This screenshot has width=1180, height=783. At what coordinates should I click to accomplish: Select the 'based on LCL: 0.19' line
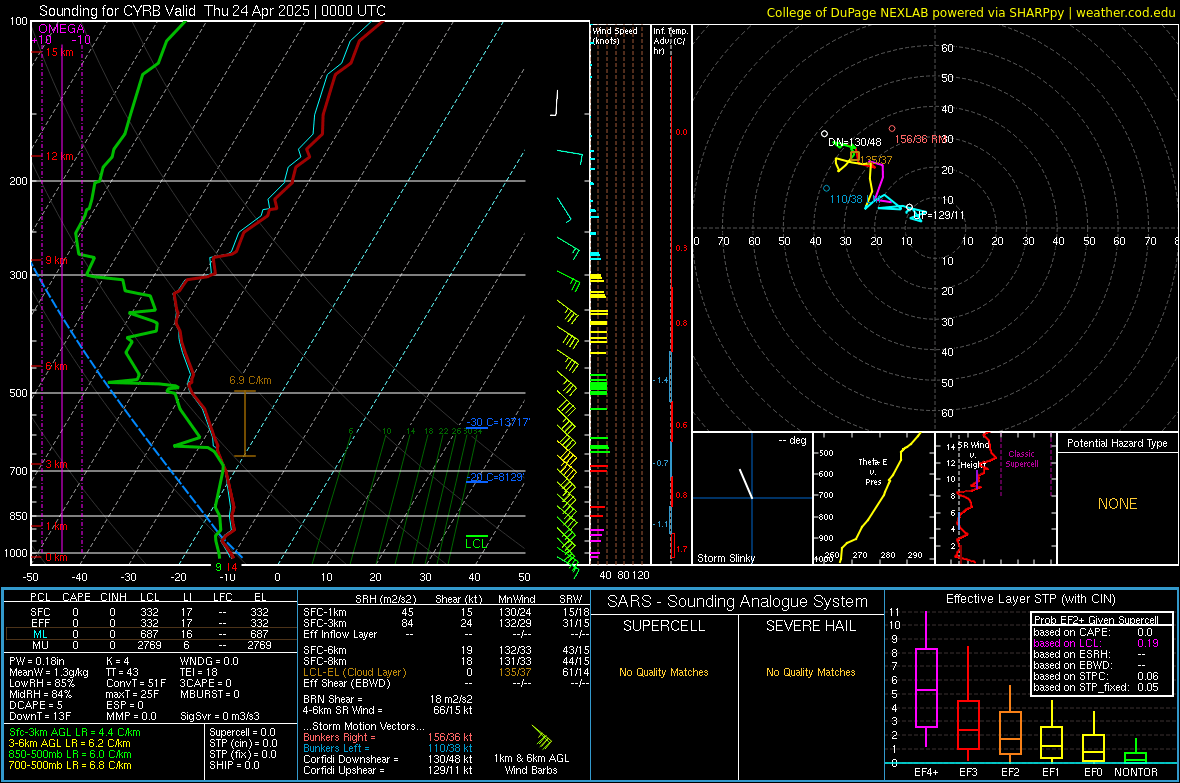point(1096,644)
